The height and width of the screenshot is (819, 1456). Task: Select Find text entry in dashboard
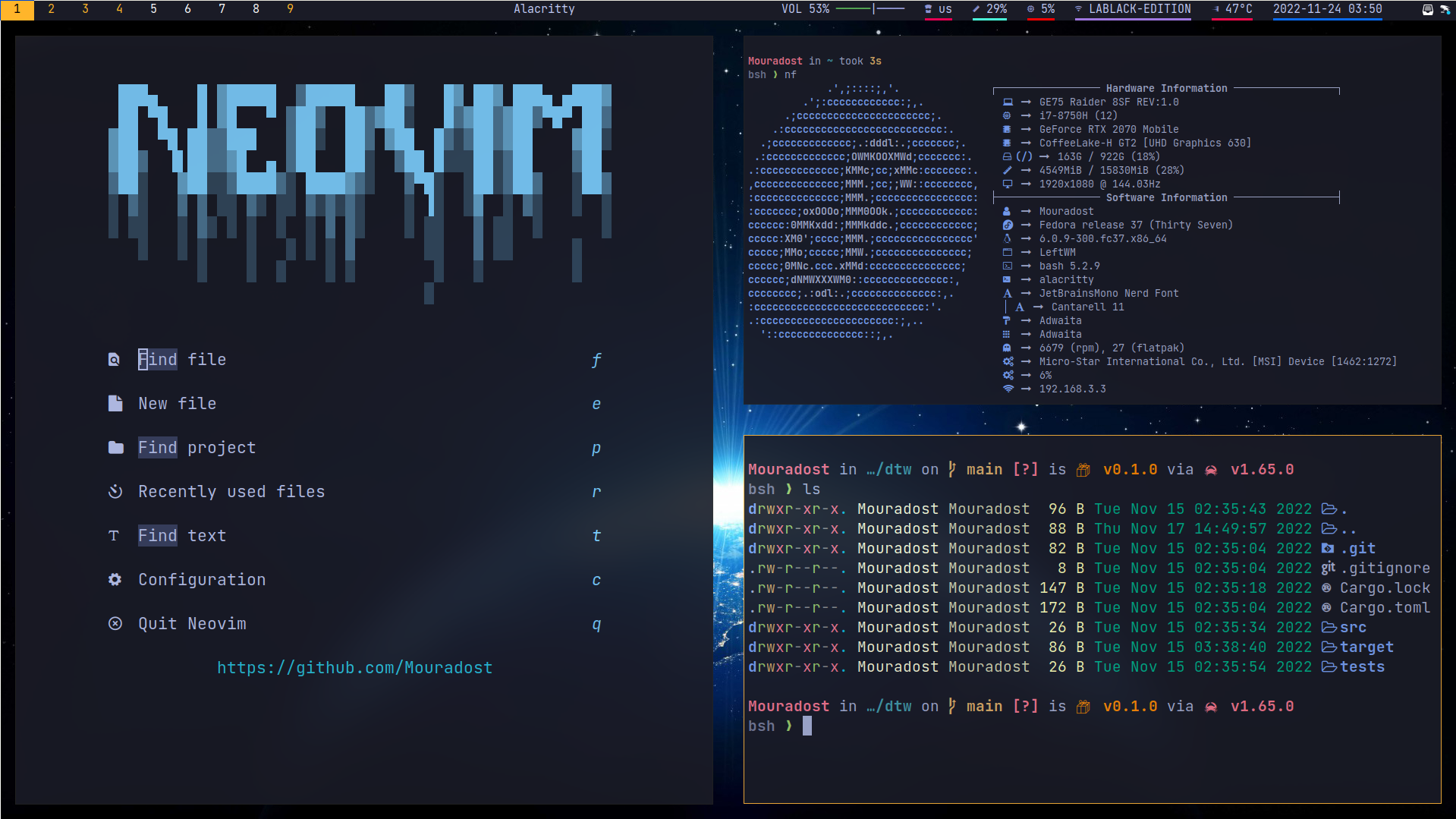(355, 536)
